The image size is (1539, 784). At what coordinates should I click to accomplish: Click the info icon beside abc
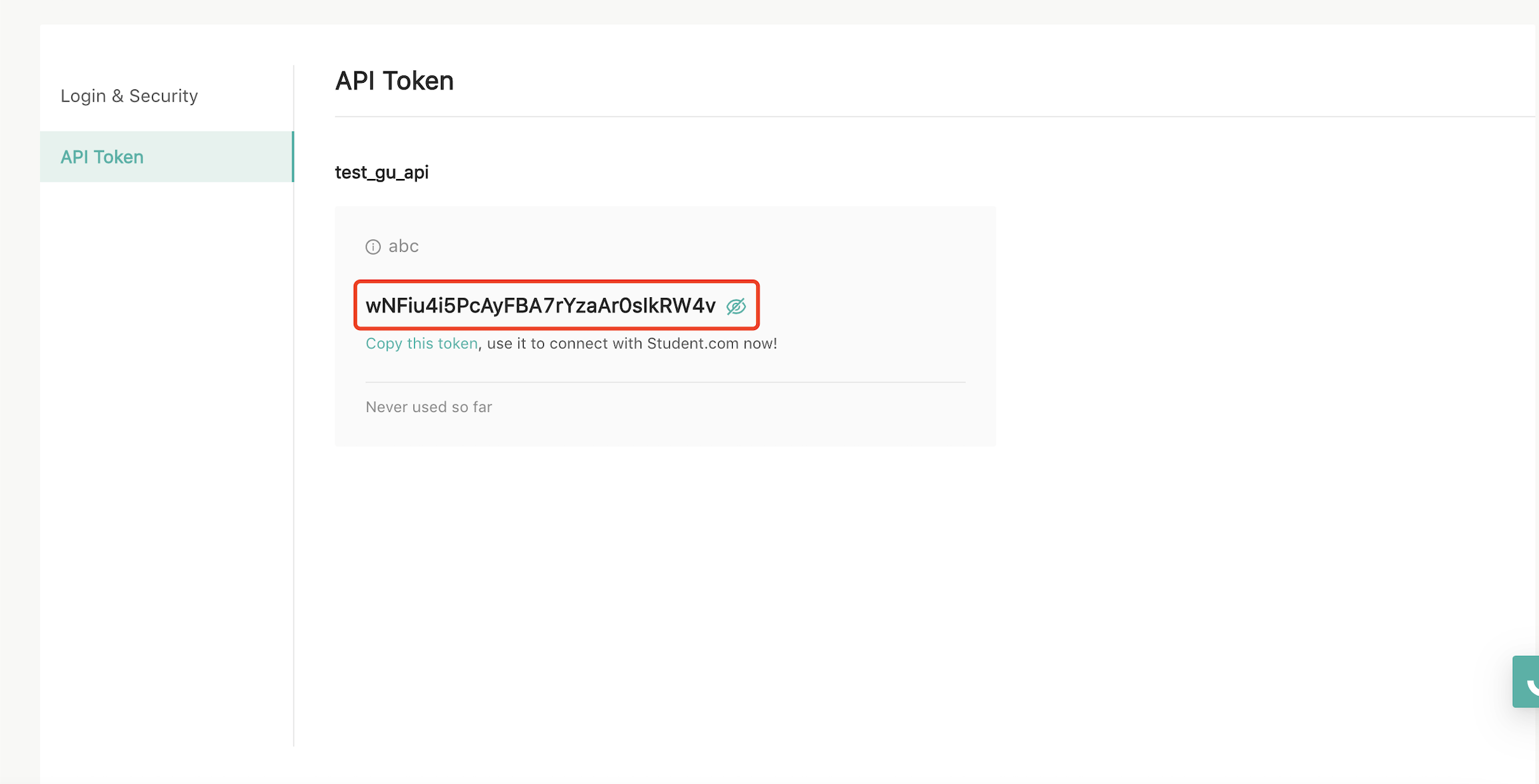tap(373, 247)
